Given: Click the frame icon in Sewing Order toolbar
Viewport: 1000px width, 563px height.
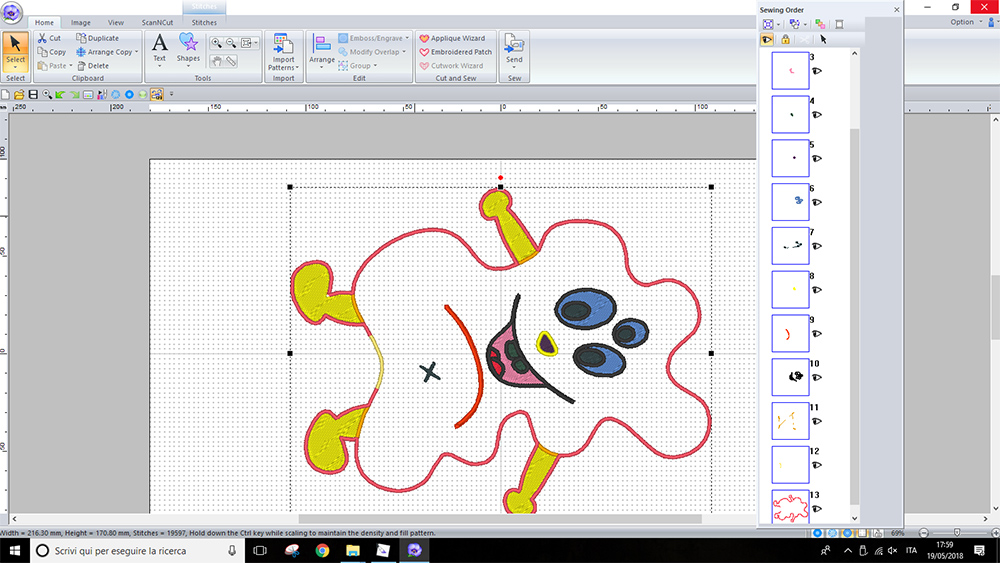Looking at the screenshot, I should pyautogui.click(x=839, y=24).
